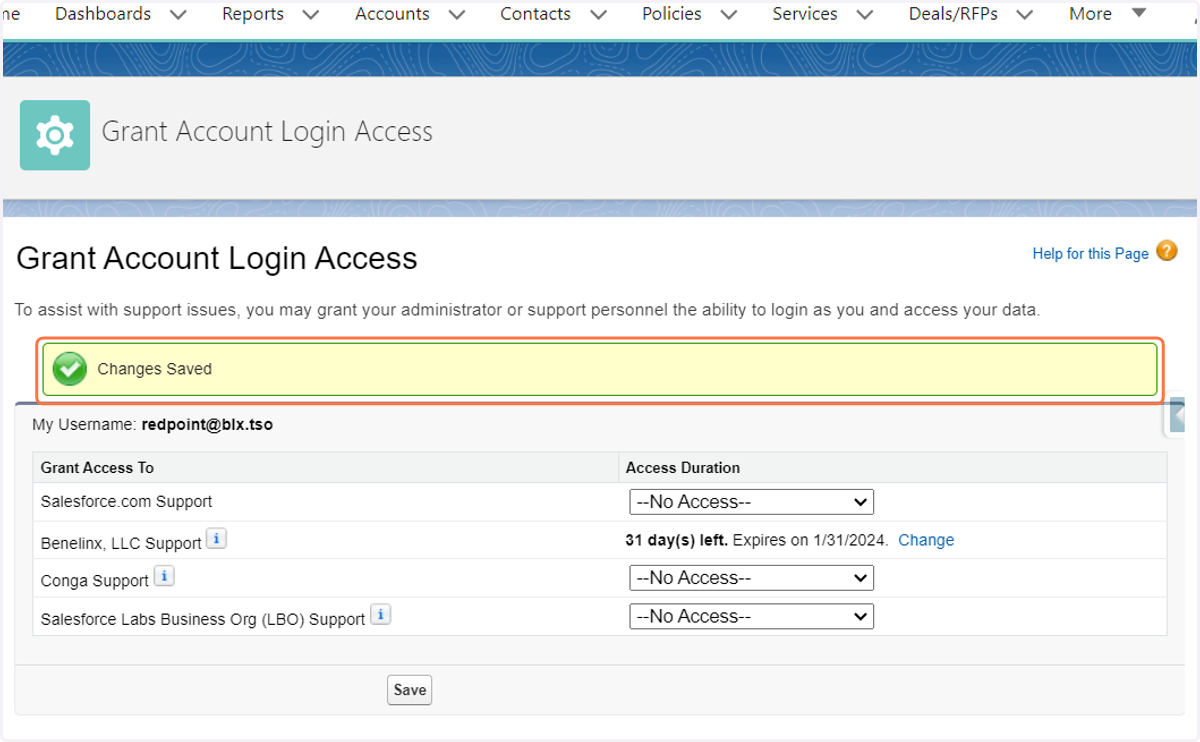Expand the Policies tab arrow

click(729, 15)
